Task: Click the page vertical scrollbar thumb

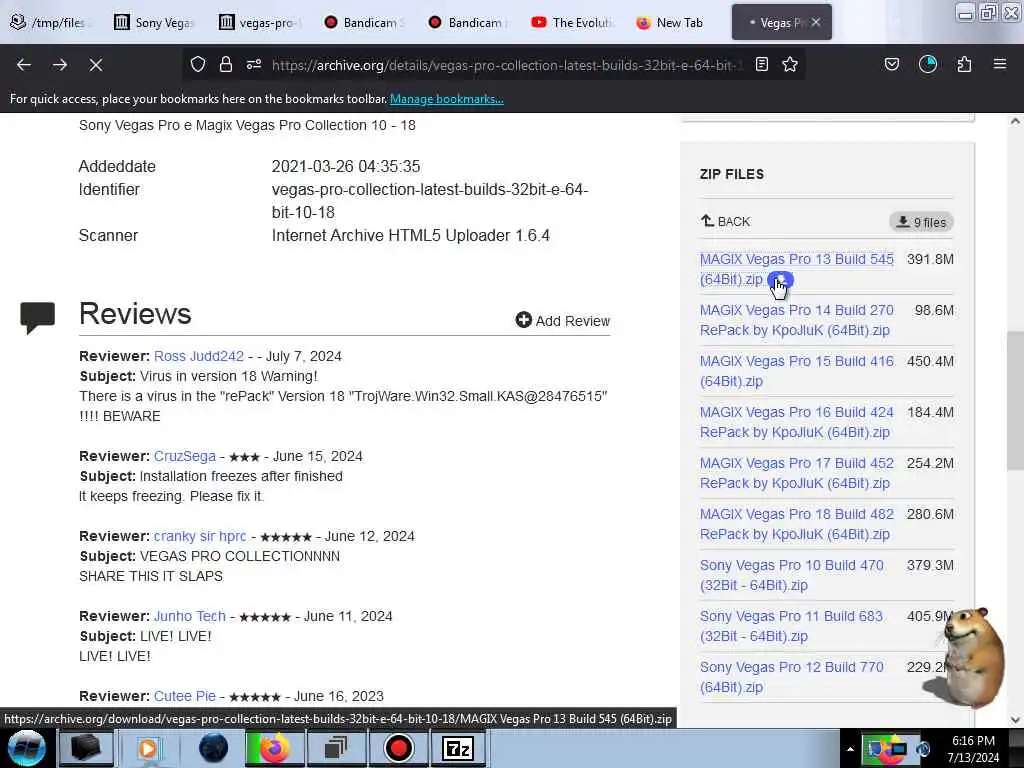Action: tap(1015, 400)
